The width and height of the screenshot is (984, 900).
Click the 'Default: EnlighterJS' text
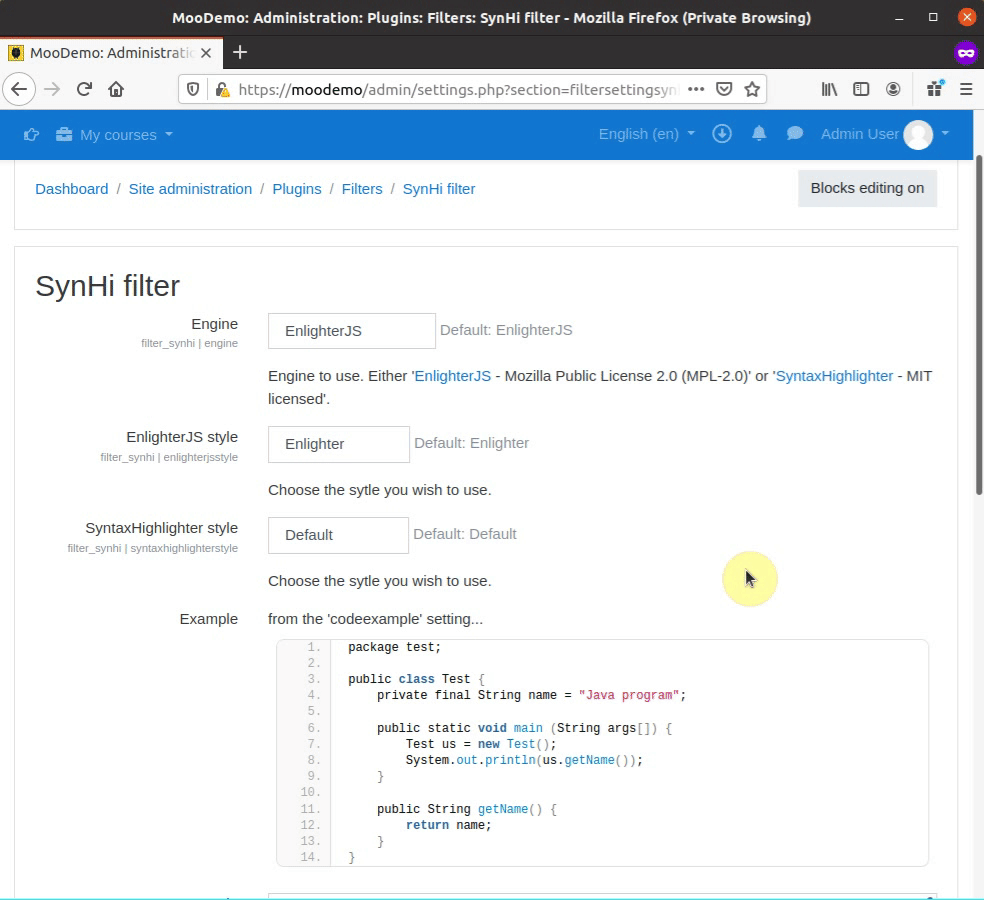pos(506,330)
